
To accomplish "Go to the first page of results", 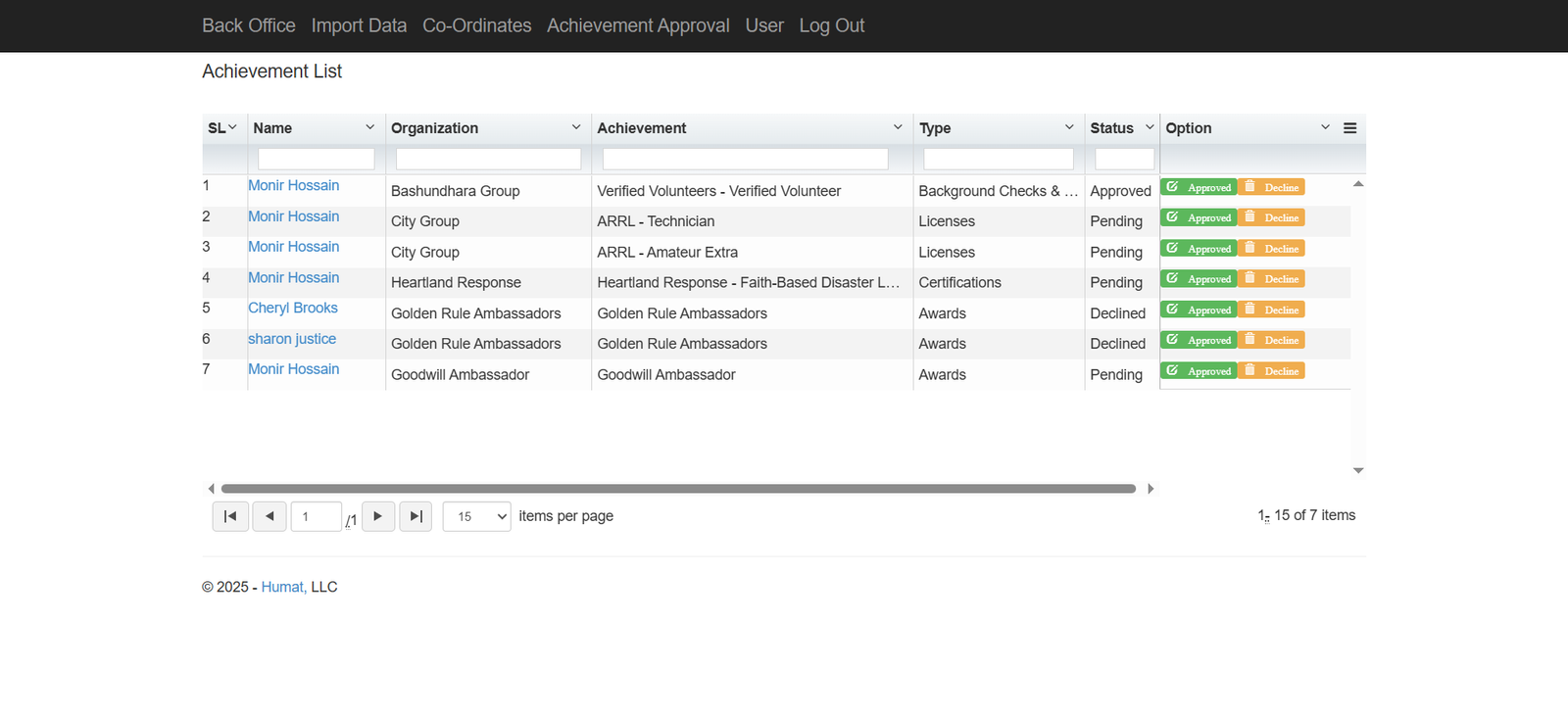I will (x=230, y=516).
